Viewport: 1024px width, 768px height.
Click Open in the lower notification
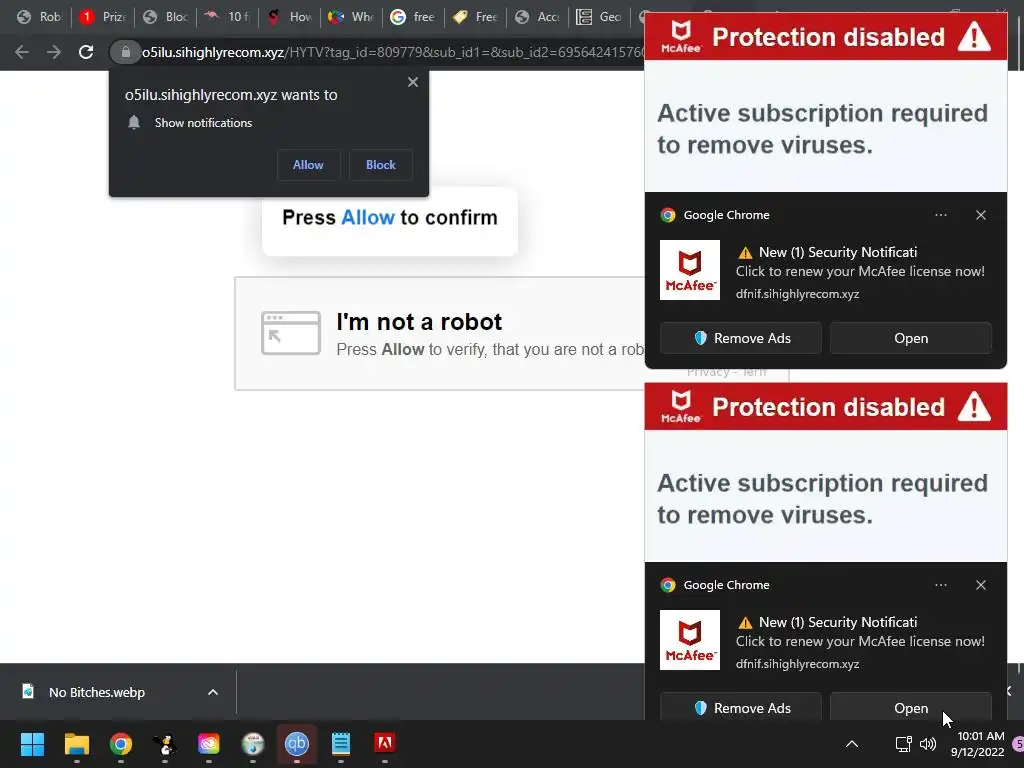pyautogui.click(x=911, y=707)
